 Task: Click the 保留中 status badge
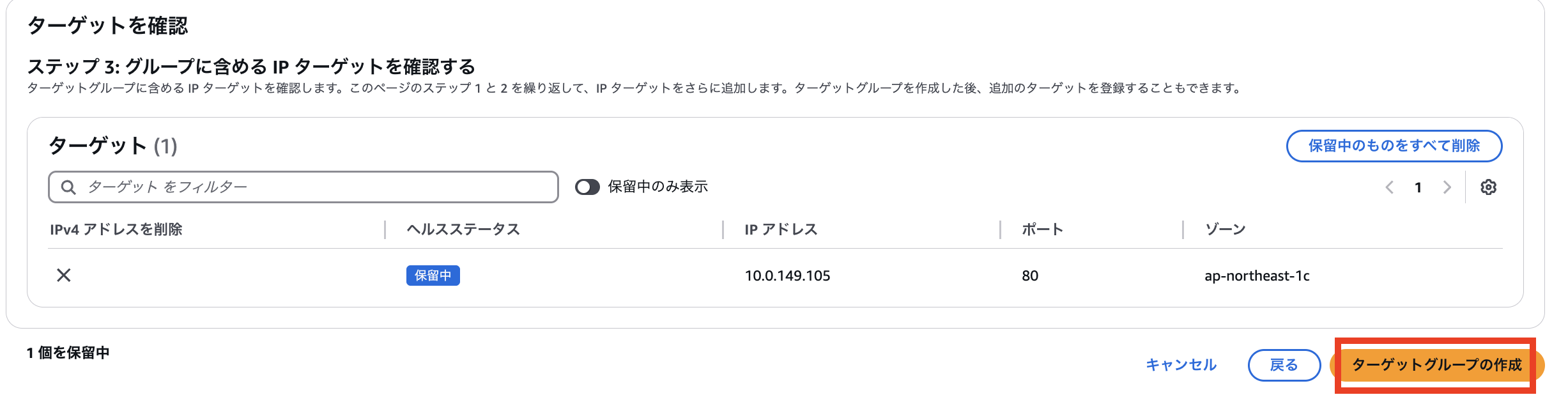433,276
